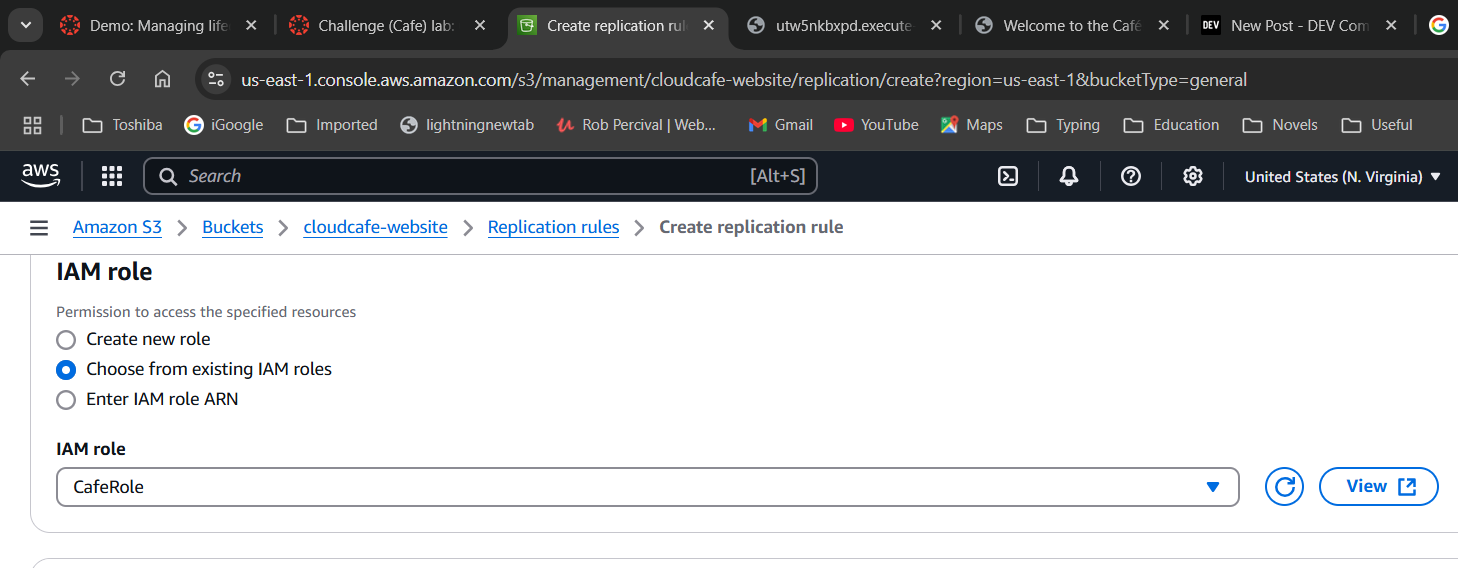Go to Replication rules breadcrumb link
Image resolution: width=1458 pixels, height=568 pixels.
pos(553,227)
